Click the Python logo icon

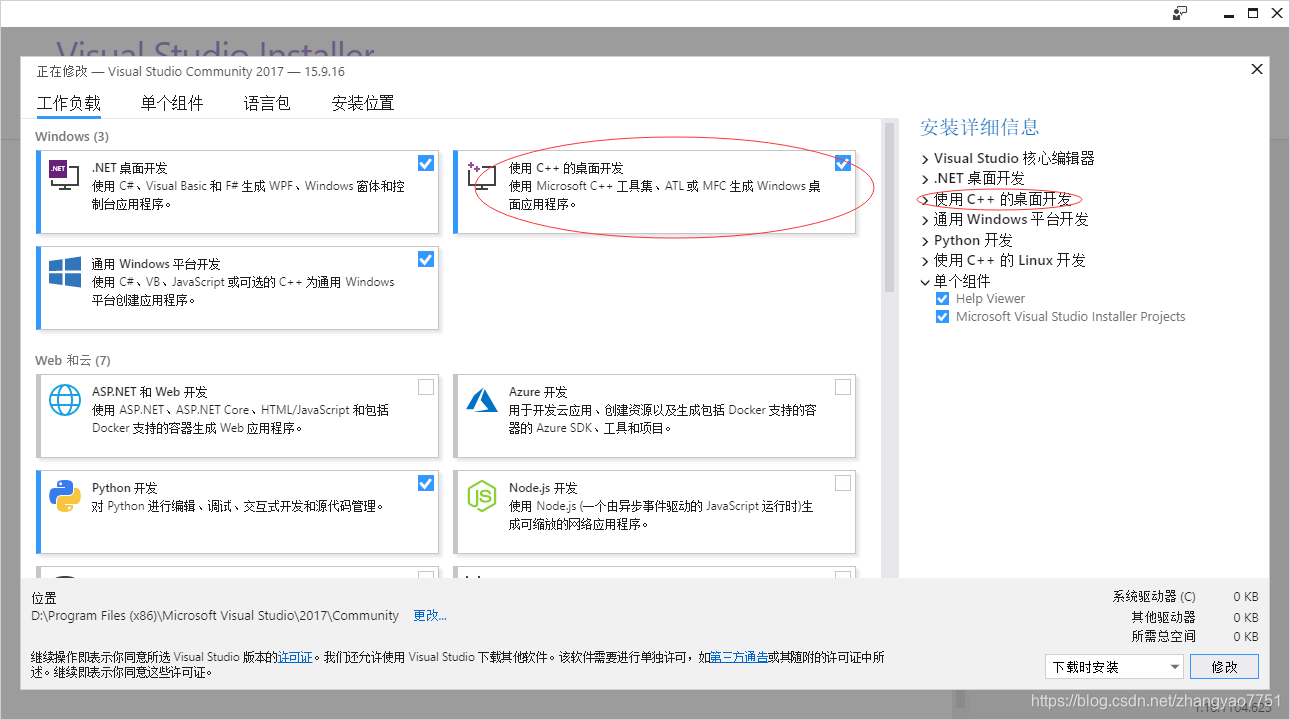[x=64, y=496]
